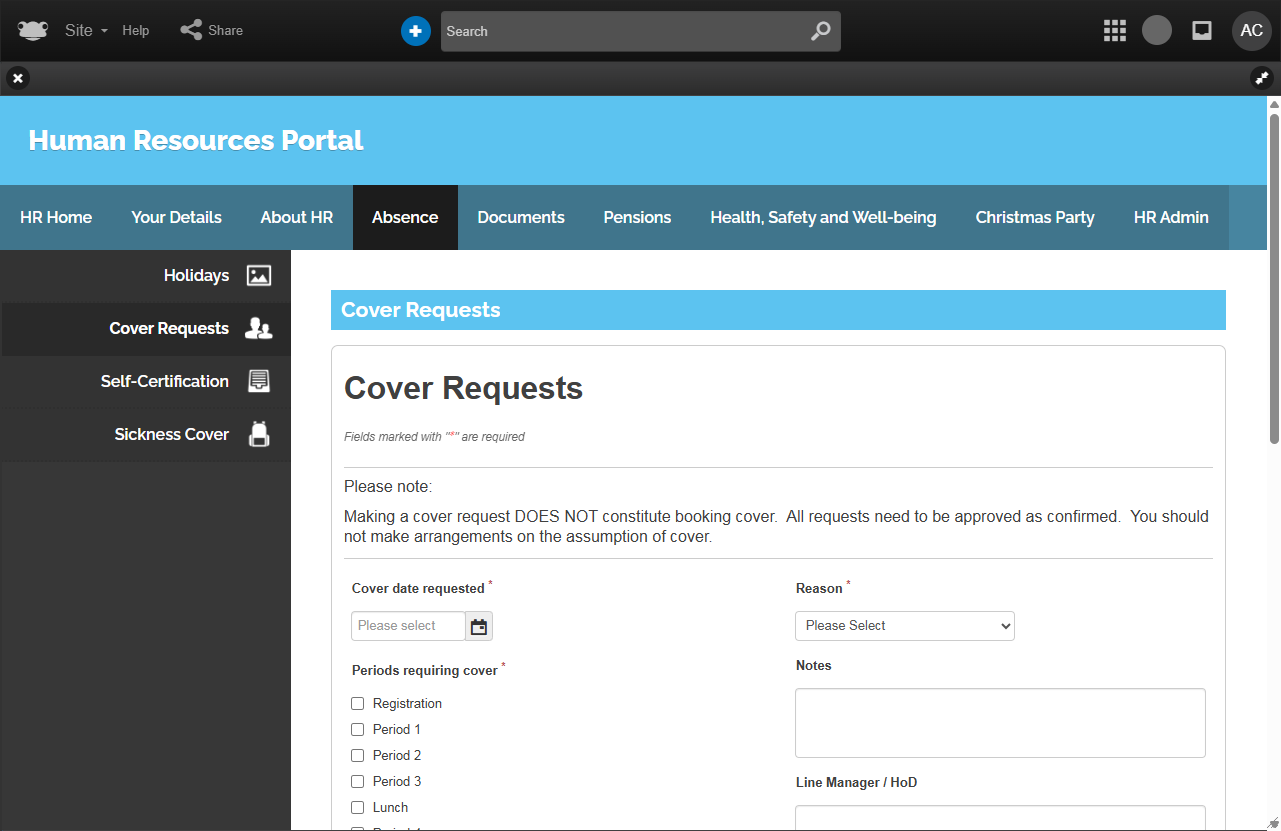
Task: Click the page vertical scrollbar
Action: [x=1273, y=270]
